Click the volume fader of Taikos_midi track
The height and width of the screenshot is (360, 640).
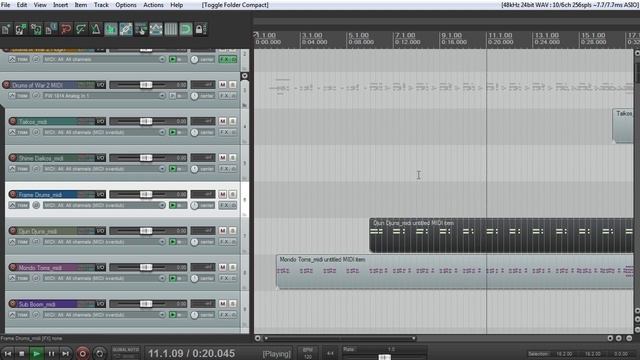[146, 121]
